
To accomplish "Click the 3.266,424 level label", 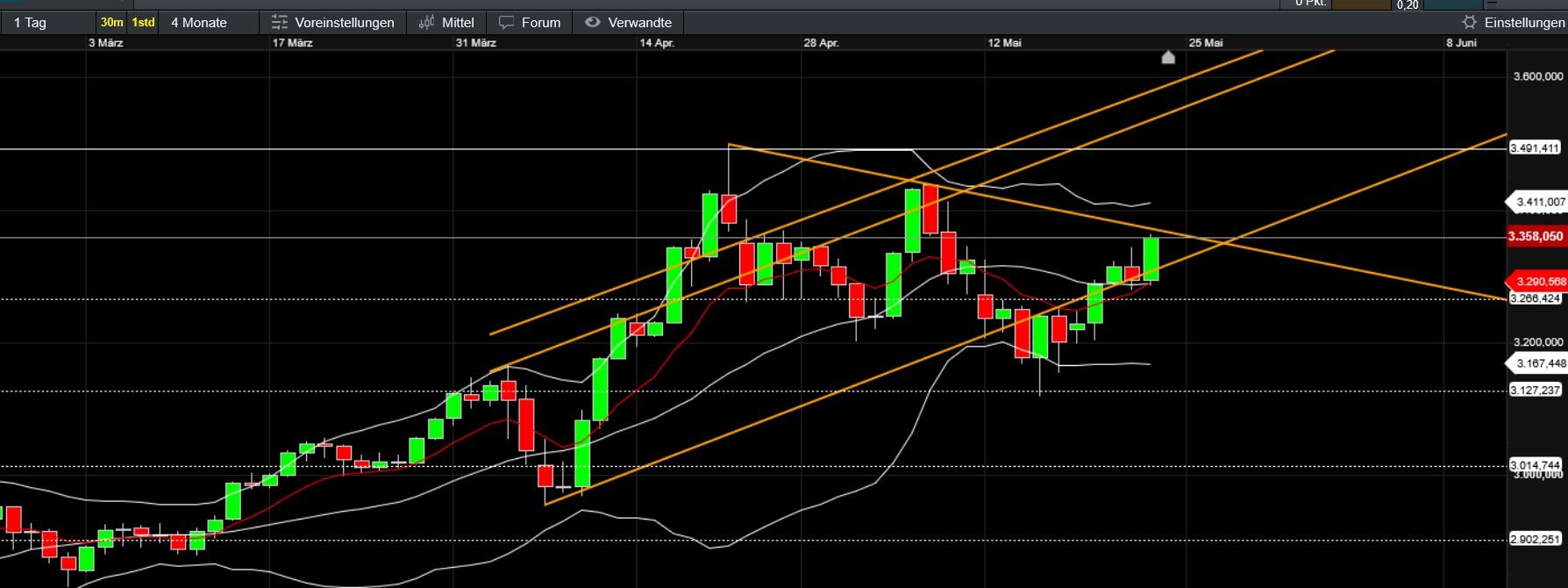I will pyautogui.click(x=1535, y=298).
